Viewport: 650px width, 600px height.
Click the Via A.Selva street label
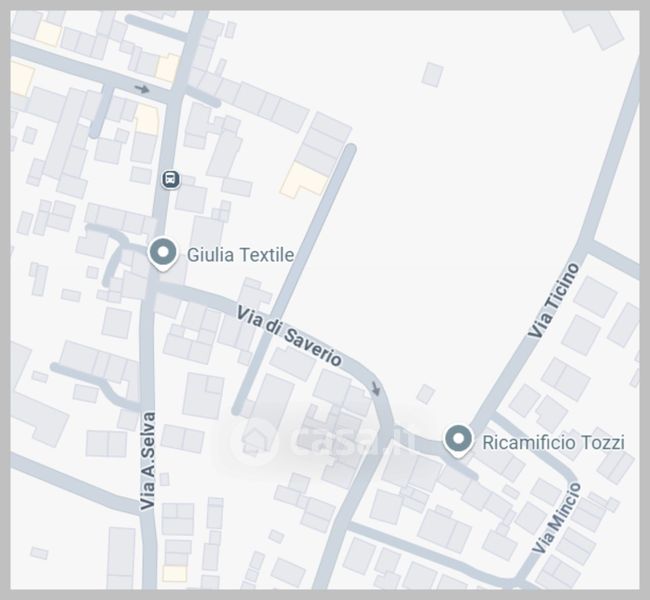(148, 461)
